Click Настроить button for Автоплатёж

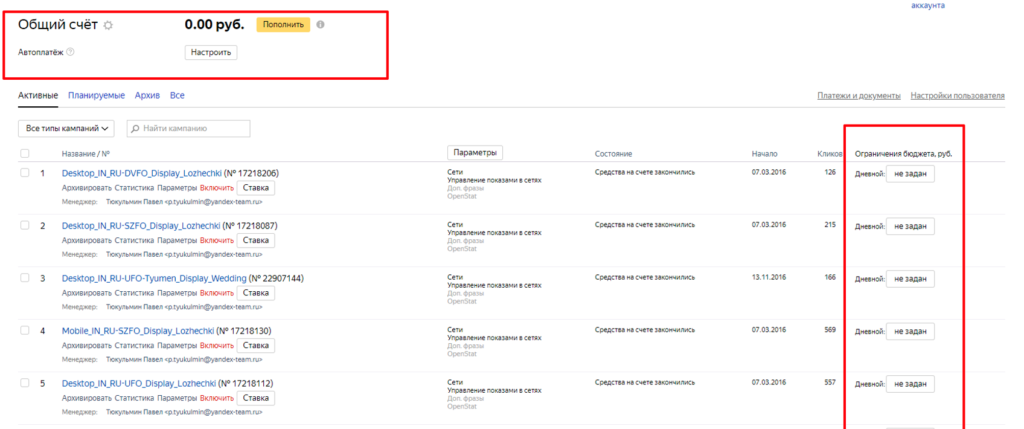pos(210,52)
